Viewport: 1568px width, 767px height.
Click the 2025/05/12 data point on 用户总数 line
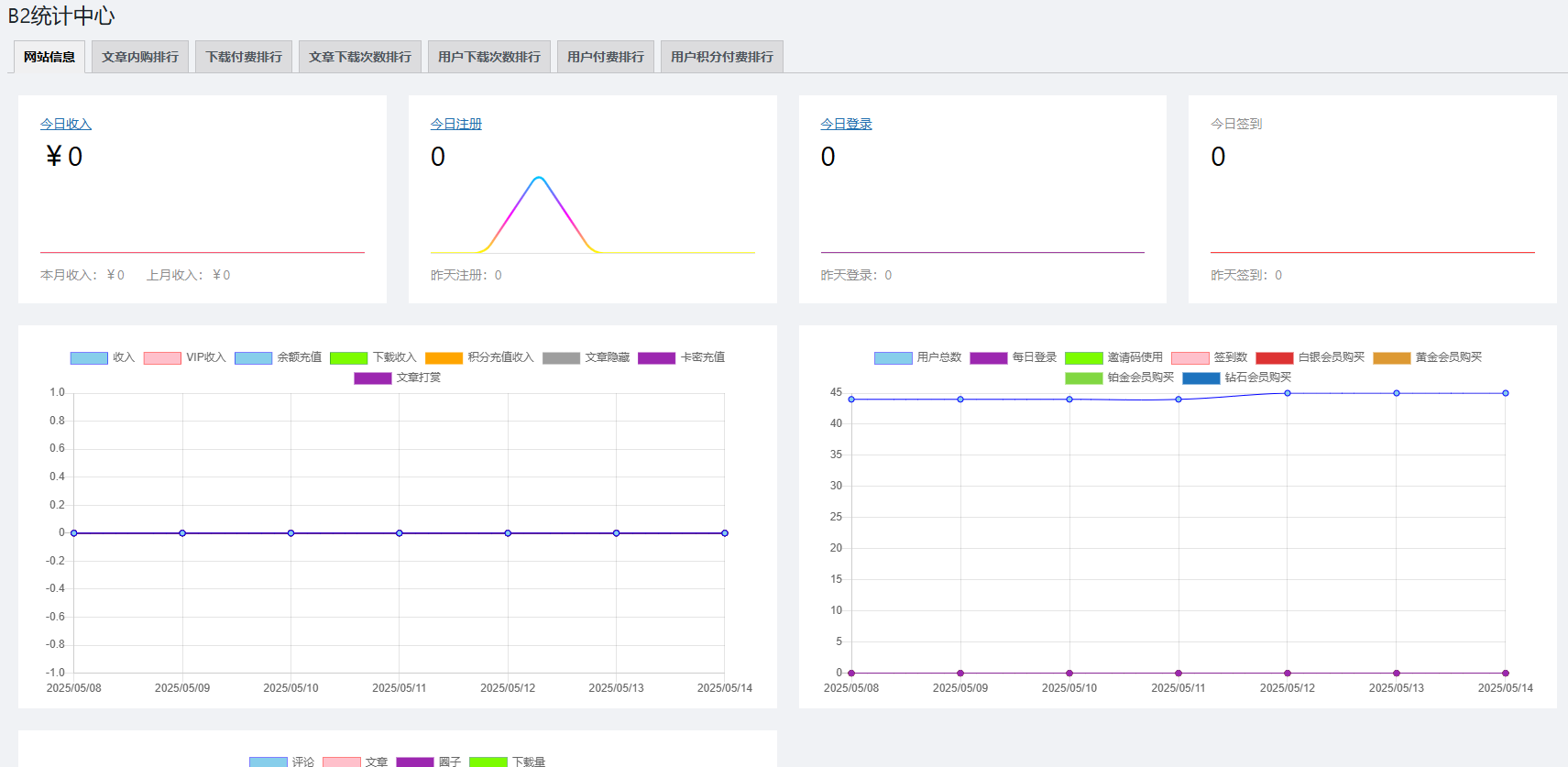coord(1288,393)
